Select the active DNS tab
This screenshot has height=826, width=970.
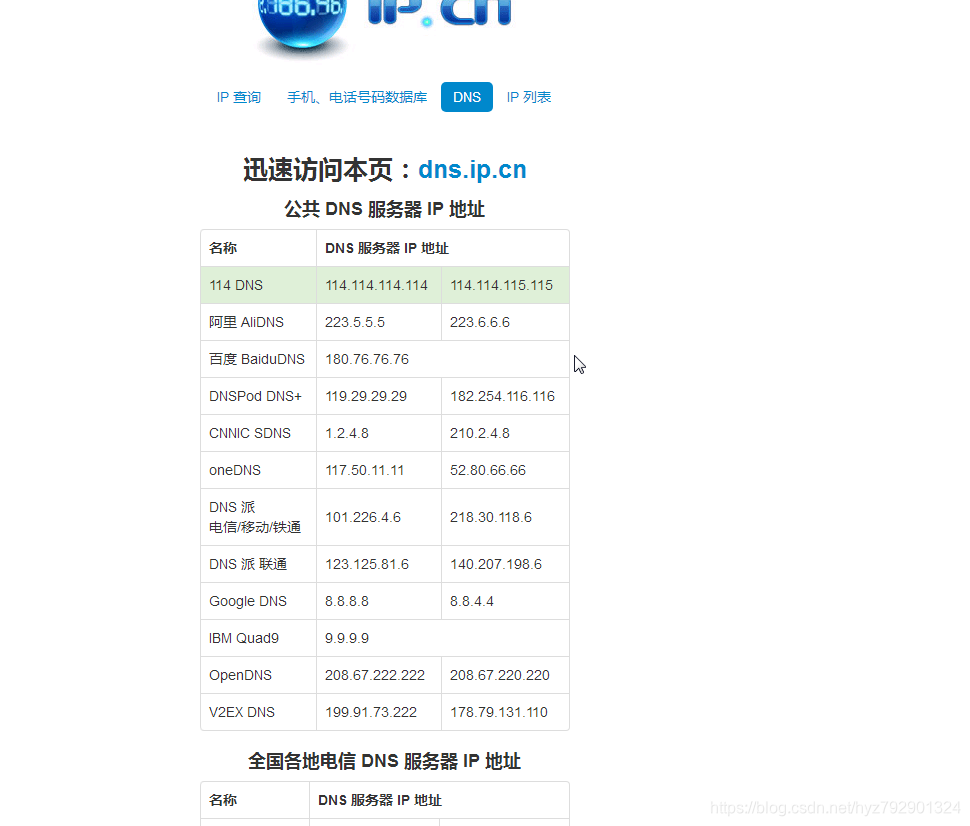point(466,97)
